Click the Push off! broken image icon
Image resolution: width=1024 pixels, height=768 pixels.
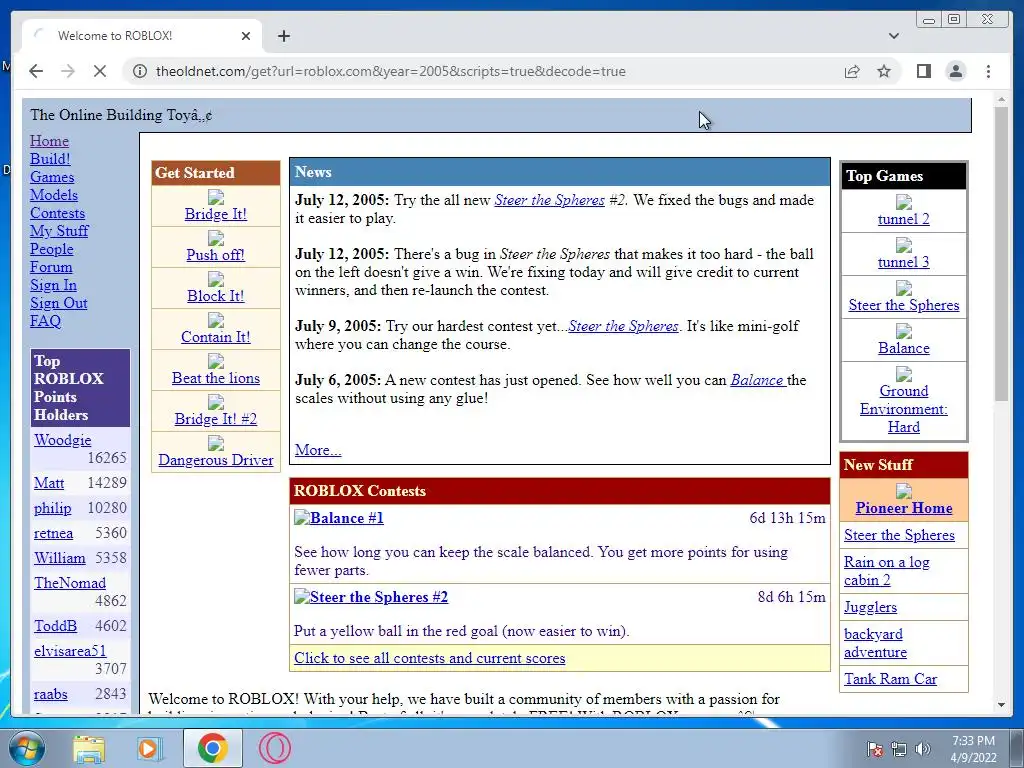[x=216, y=238]
